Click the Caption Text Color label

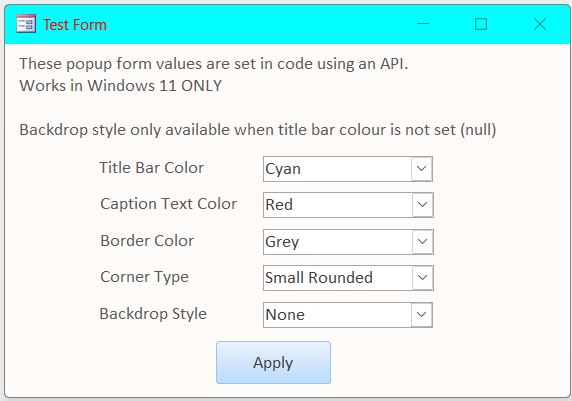point(169,204)
